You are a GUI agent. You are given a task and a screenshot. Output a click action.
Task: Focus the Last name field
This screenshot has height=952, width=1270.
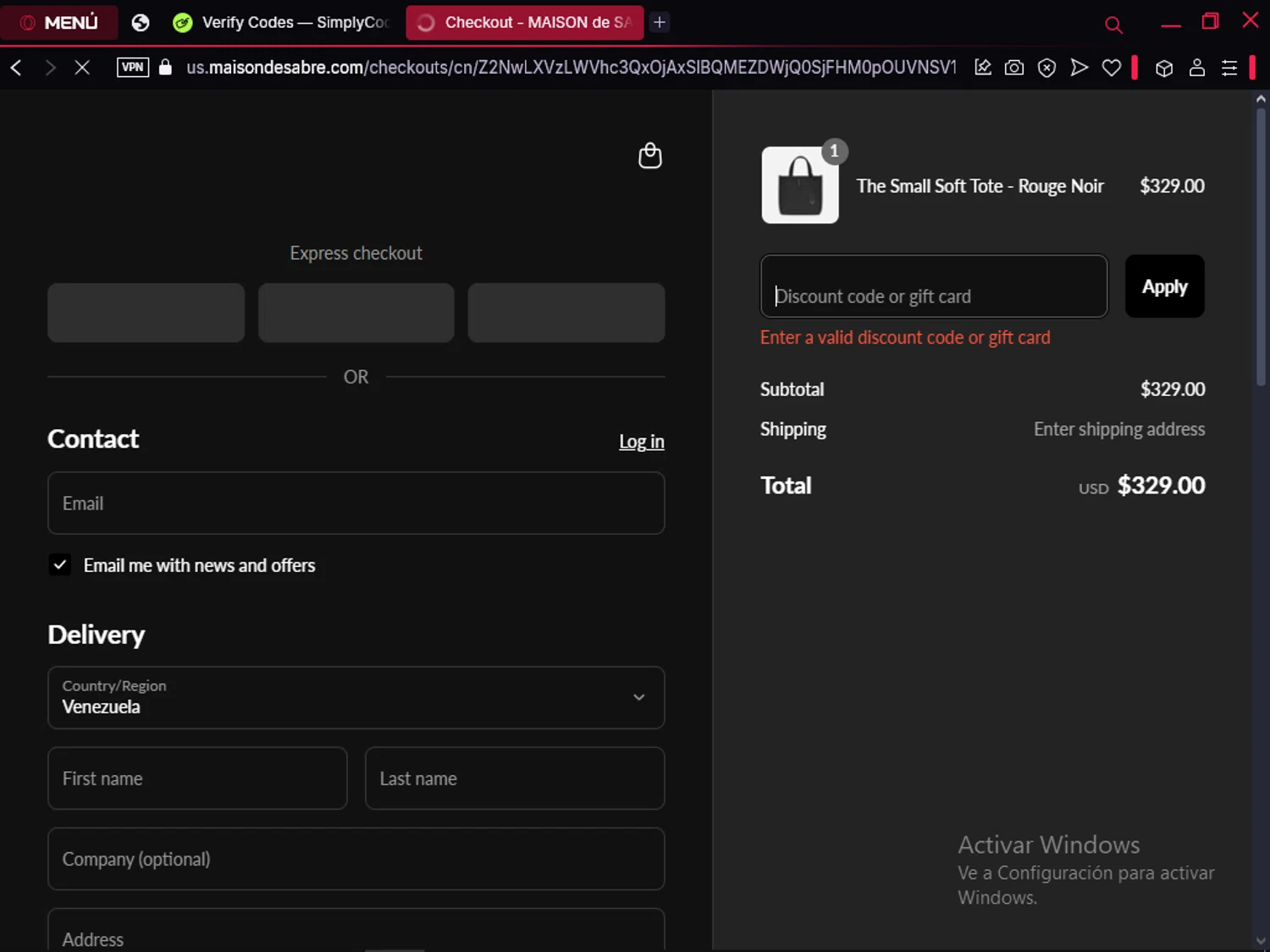(x=515, y=779)
